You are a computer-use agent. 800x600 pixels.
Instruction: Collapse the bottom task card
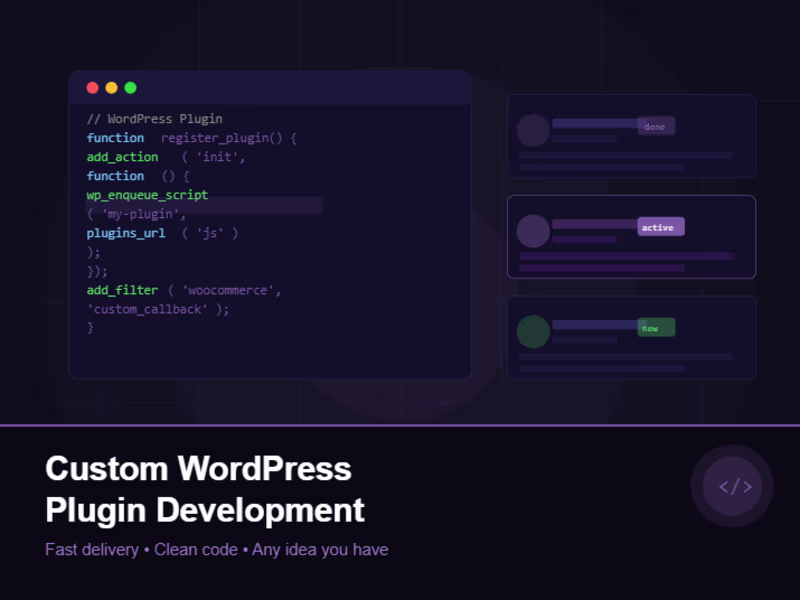pyautogui.click(x=631, y=337)
